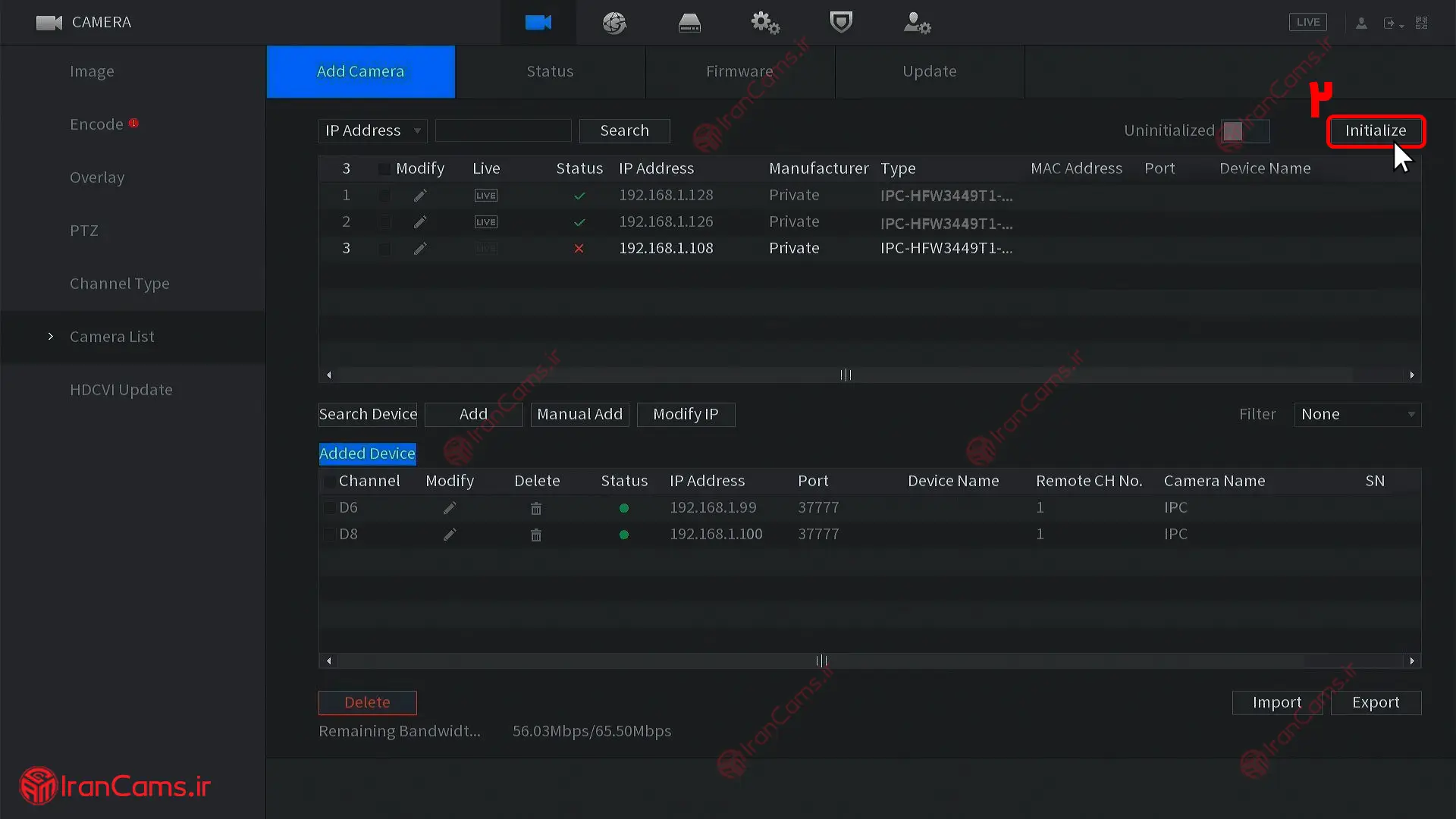Switch to the Update tab
This screenshot has width=1456, height=819.
coord(930,71)
